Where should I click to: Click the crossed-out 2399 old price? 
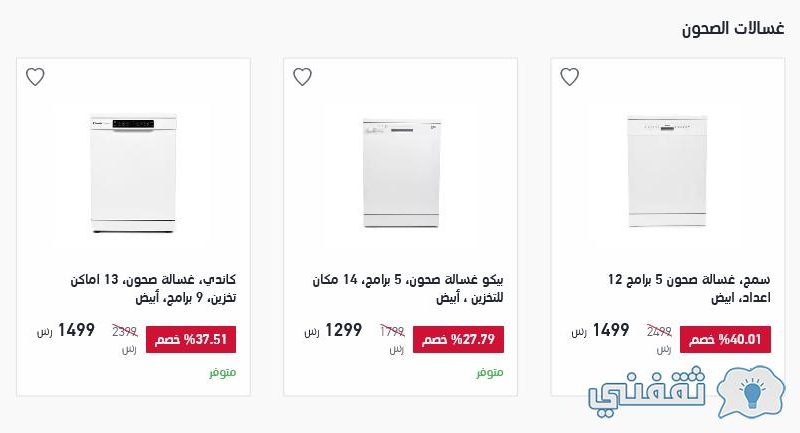[x=125, y=332]
